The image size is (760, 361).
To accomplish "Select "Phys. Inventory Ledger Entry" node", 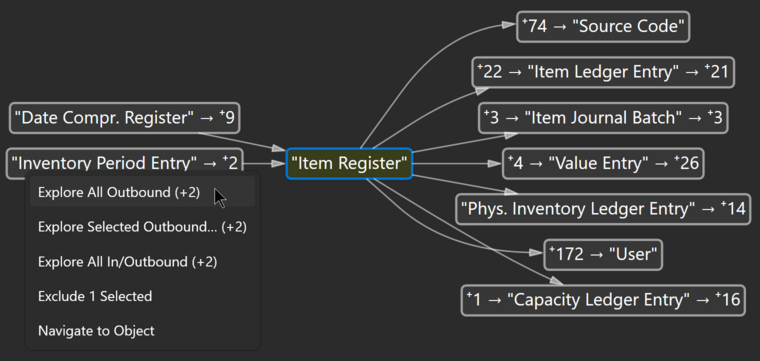I will 603,209.
